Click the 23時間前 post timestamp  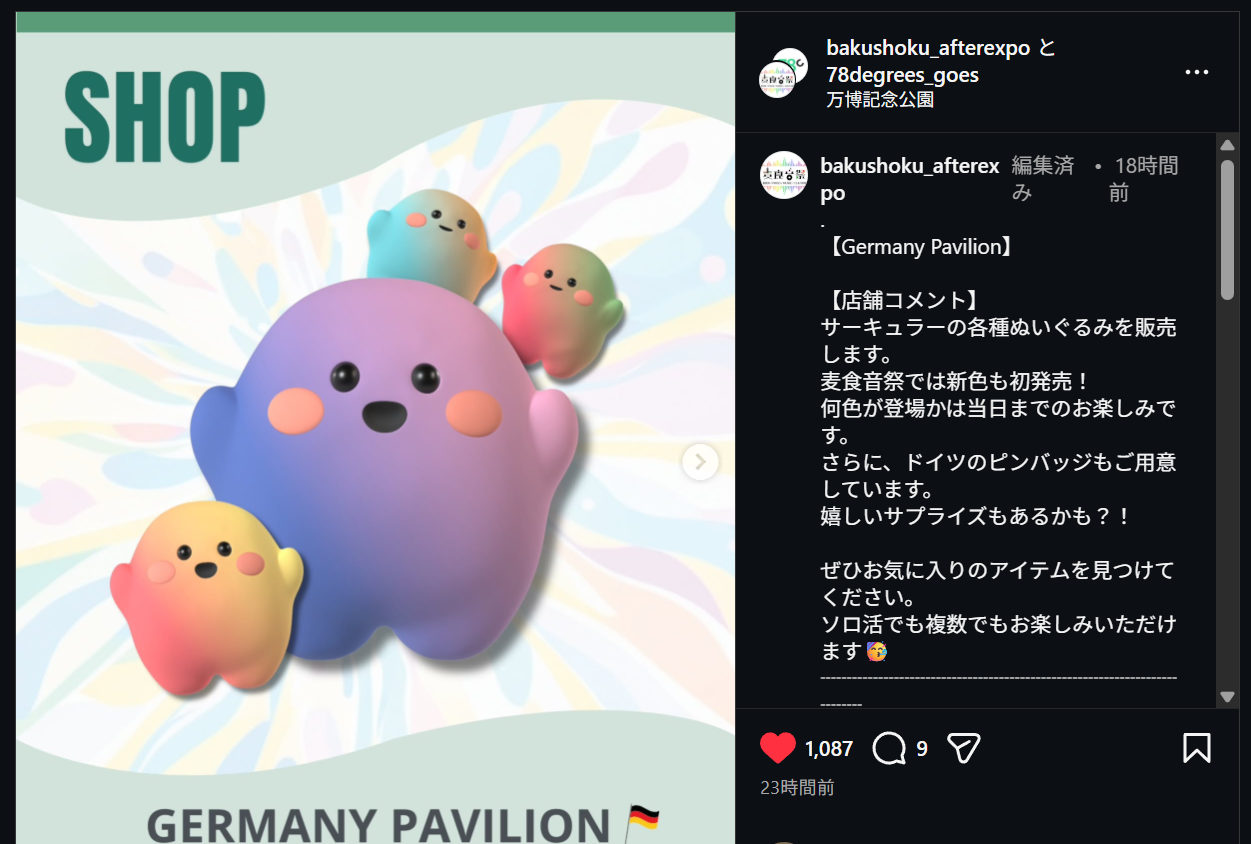[797, 788]
